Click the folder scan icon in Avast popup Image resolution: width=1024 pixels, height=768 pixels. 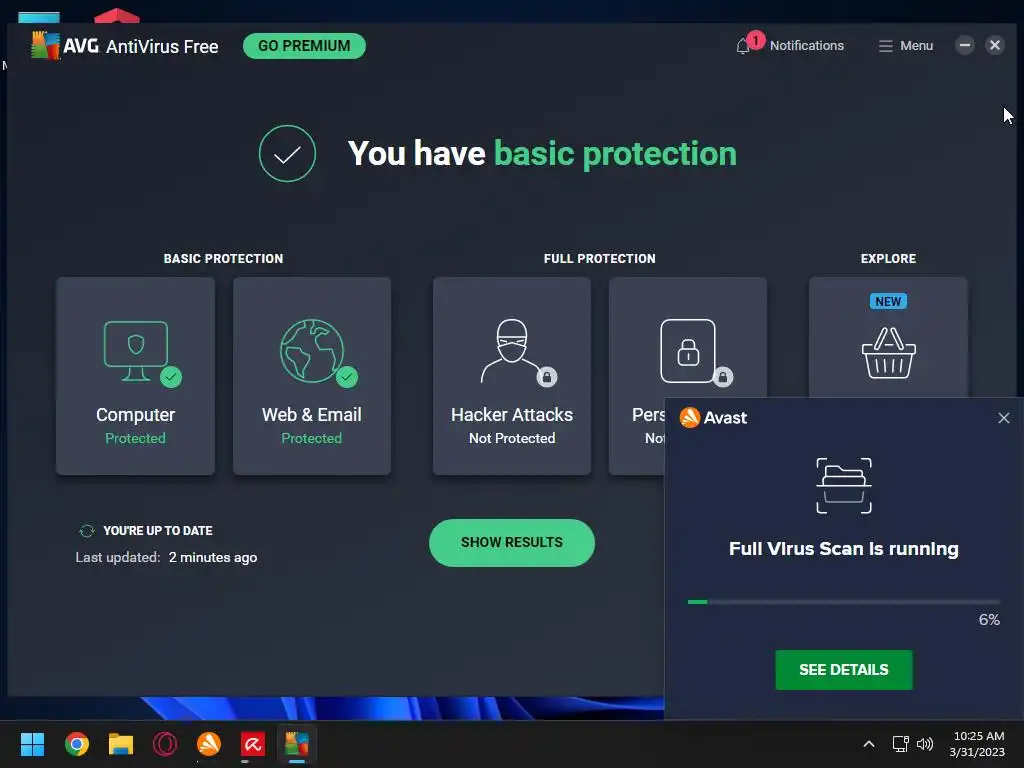(x=844, y=486)
